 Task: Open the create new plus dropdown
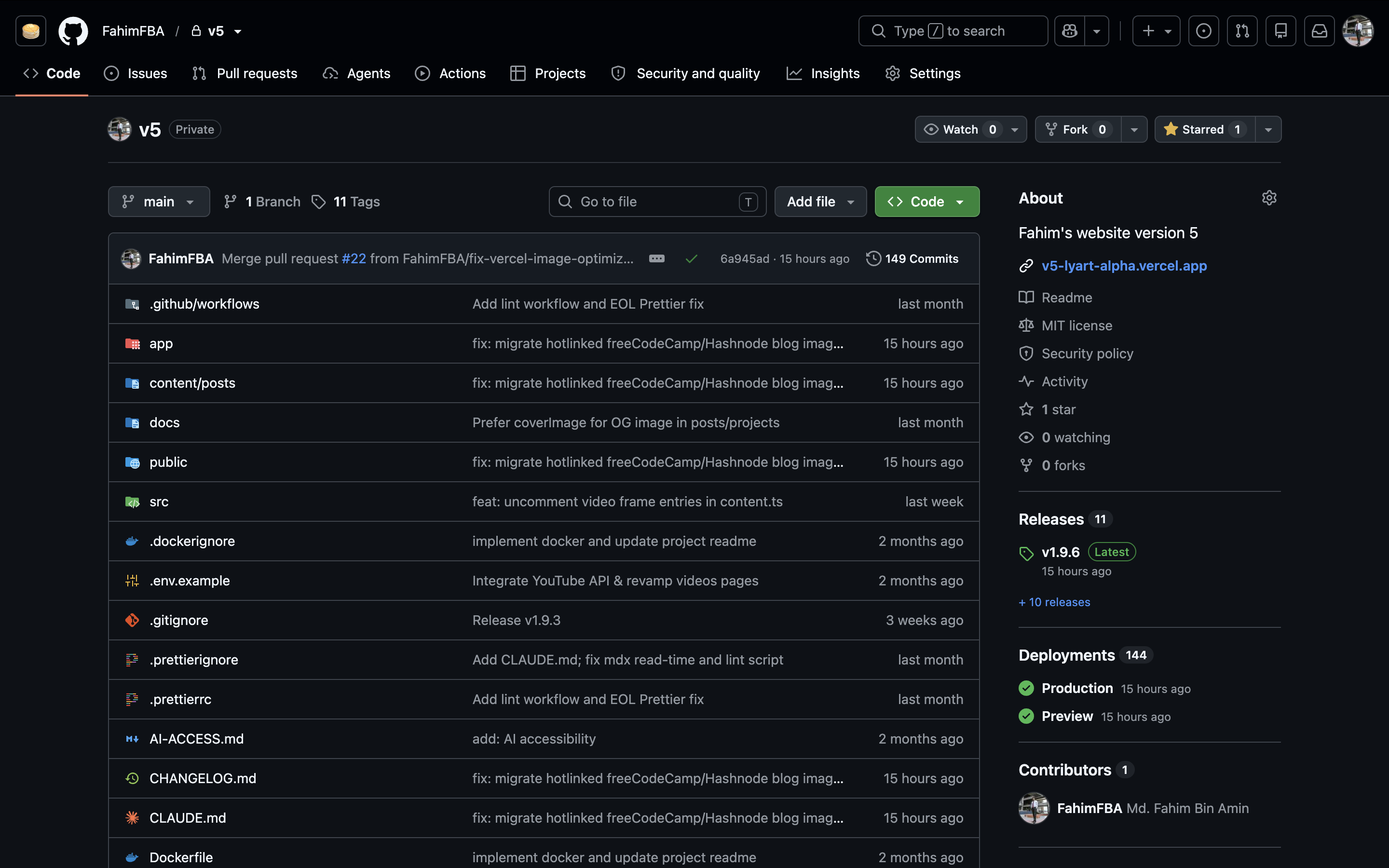click(x=1156, y=31)
